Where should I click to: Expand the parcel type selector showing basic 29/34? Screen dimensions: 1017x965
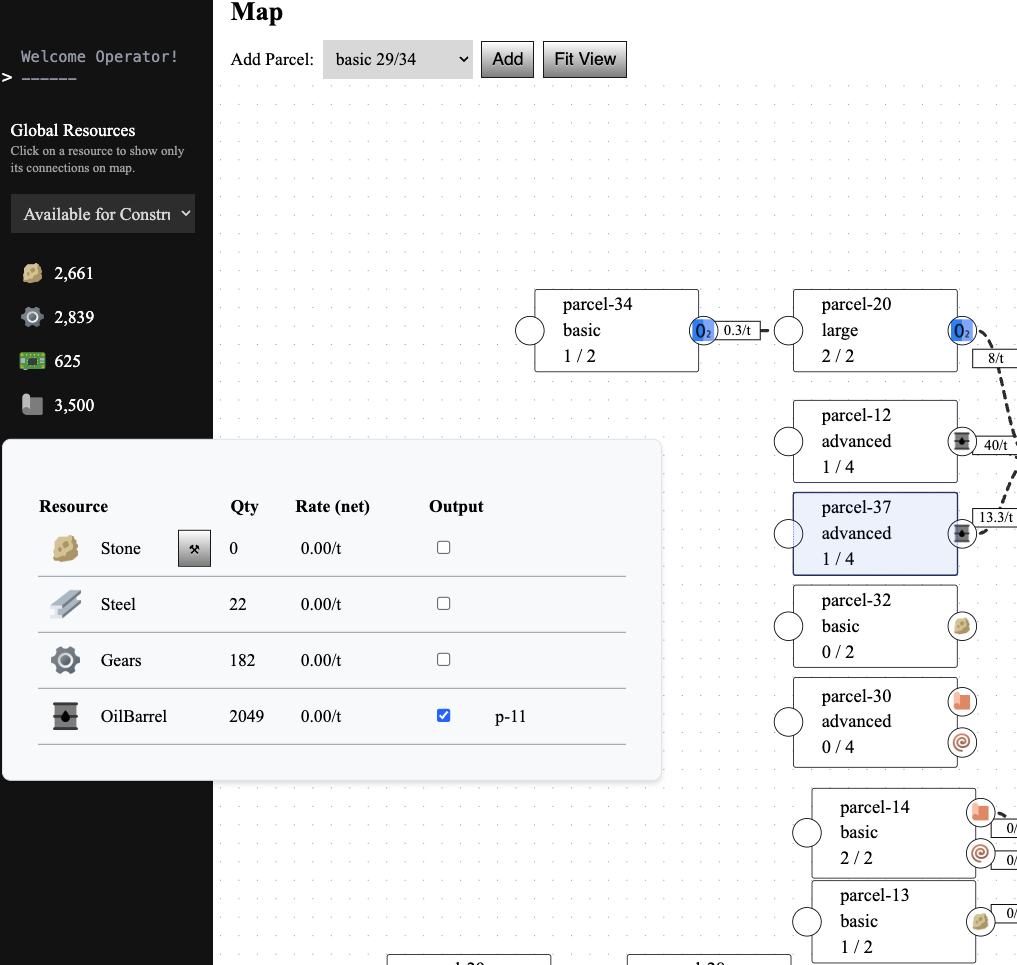[397, 59]
